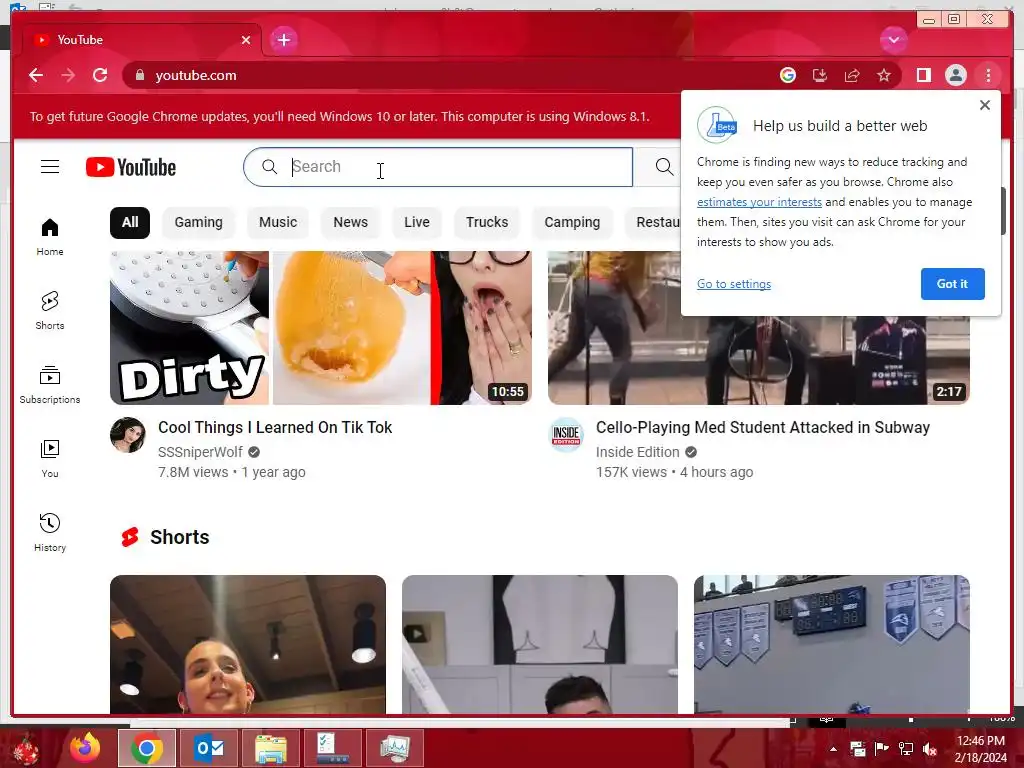Open Cool Things I Learned On Tik Tok title
Image resolution: width=1024 pixels, height=768 pixels.
click(275, 427)
